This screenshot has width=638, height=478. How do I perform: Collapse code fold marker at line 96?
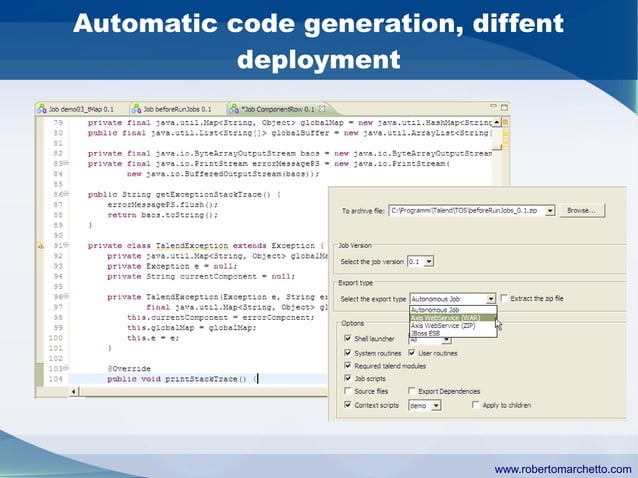point(65,297)
